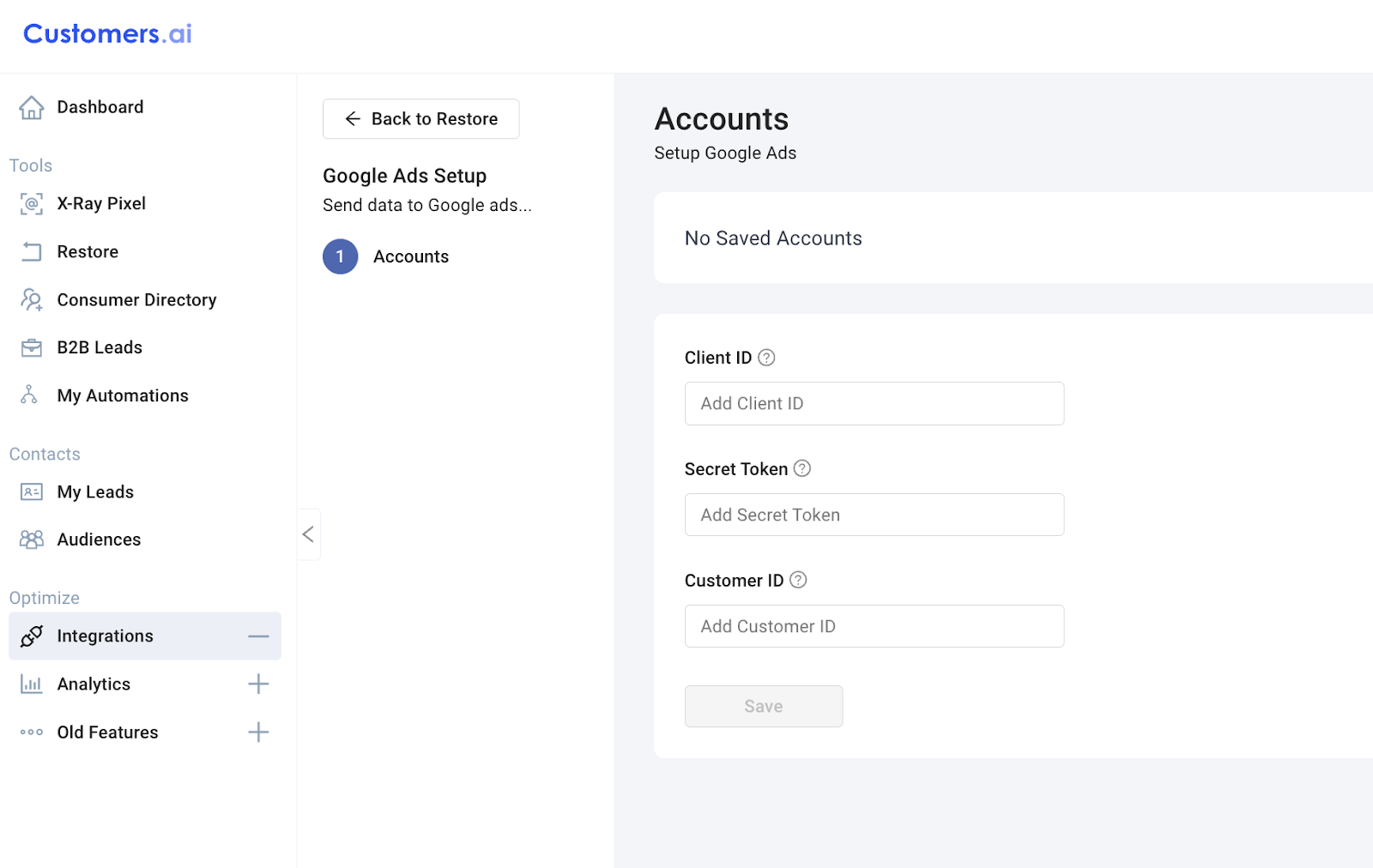Viewport: 1373px width, 868px height.
Task: Expand the Old Features menu section
Action: 258,732
